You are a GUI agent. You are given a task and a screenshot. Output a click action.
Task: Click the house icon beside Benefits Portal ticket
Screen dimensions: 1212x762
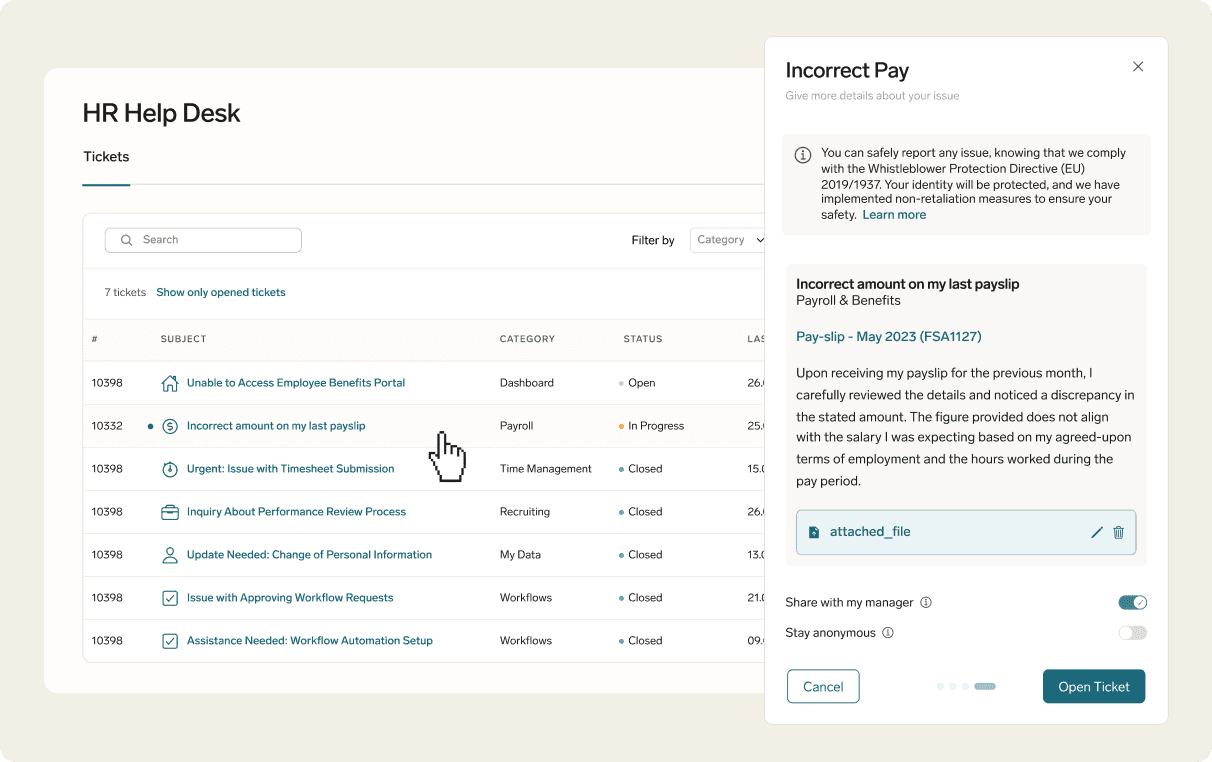click(170, 383)
